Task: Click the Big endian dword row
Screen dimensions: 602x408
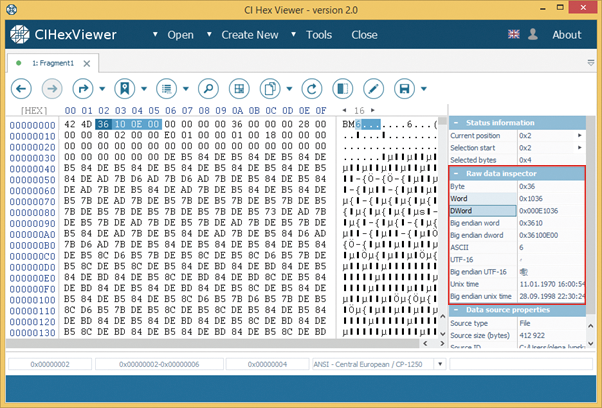Action: click(x=517, y=235)
